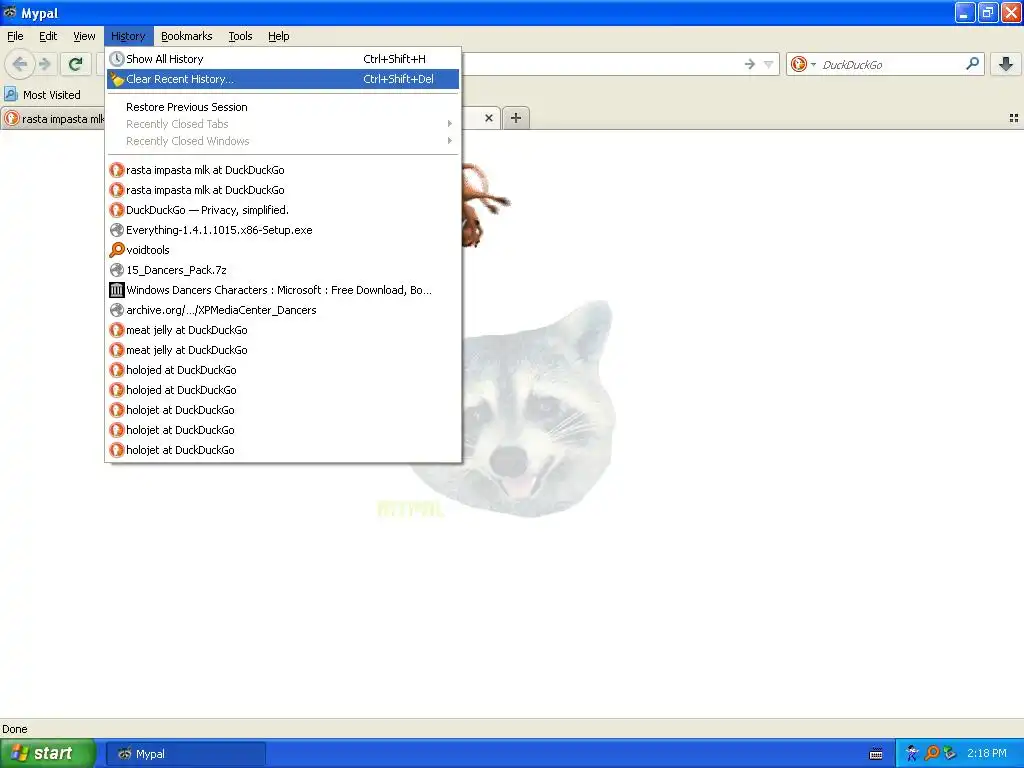1024x768 pixels.
Task: Open the DuckDuckGo search engine selector
Action: click(803, 64)
